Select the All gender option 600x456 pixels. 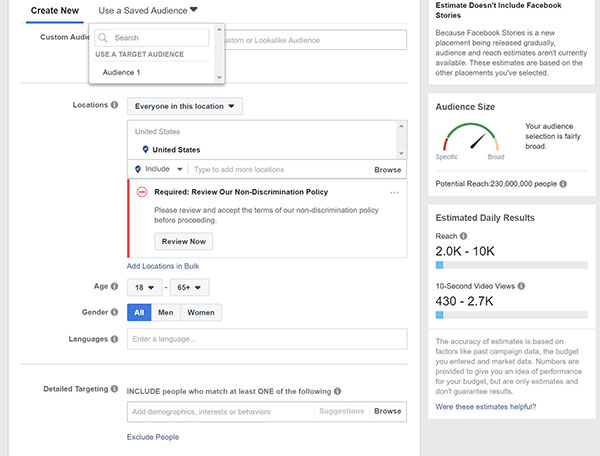(139, 313)
